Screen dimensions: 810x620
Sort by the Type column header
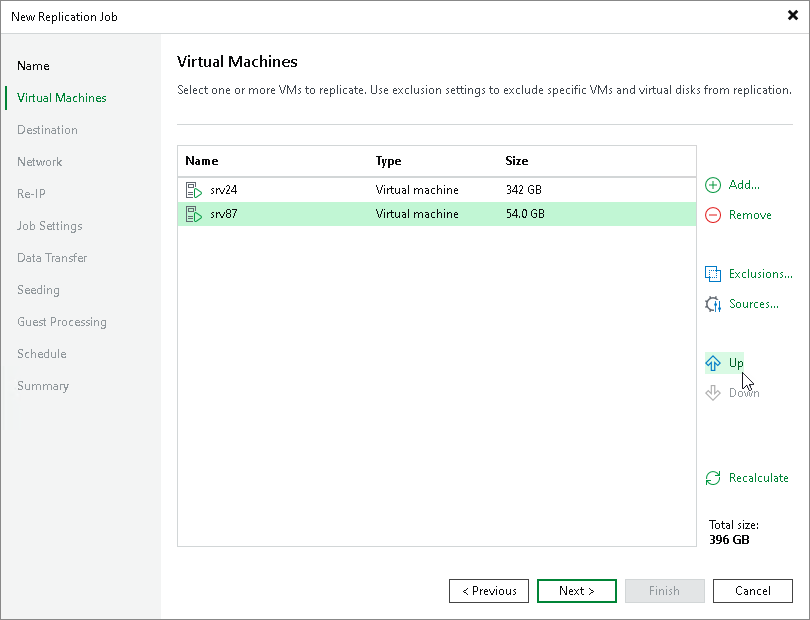click(x=388, y=161)
